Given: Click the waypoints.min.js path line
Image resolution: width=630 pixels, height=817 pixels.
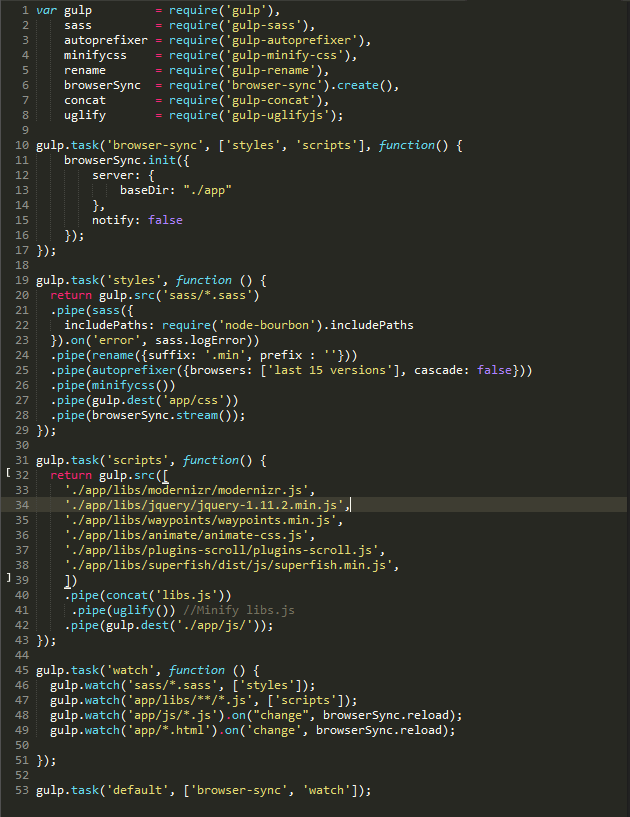Looking at the screenshot, I should click(203, 520).
